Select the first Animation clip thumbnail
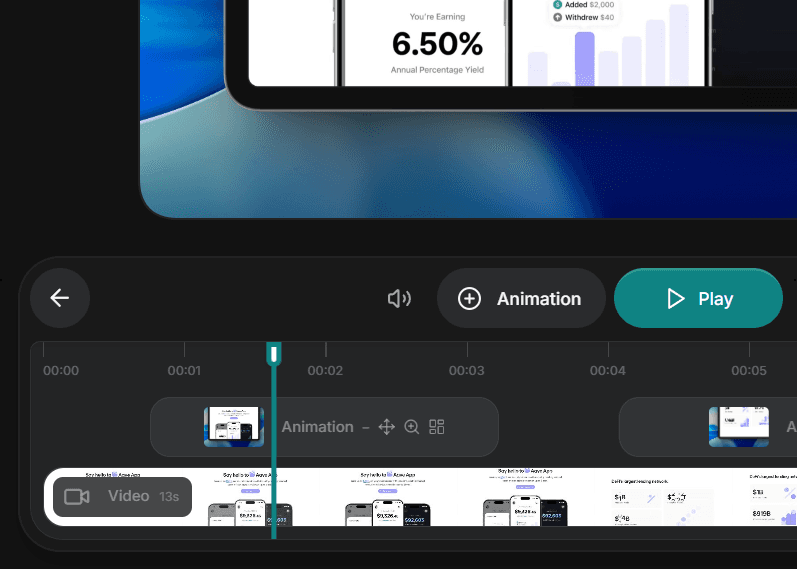 (x=234, y=427)
